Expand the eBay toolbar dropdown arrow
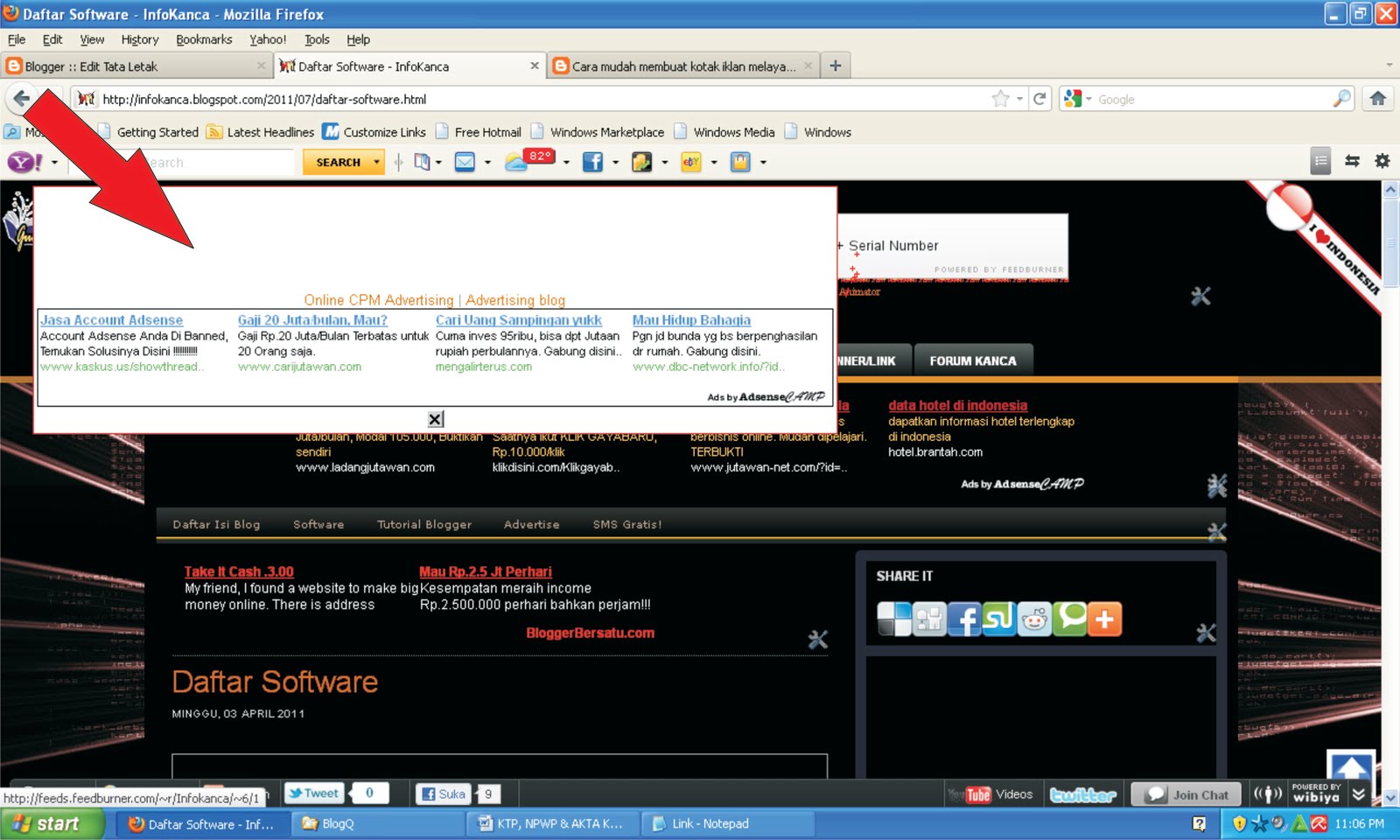 tap(714, 163)
